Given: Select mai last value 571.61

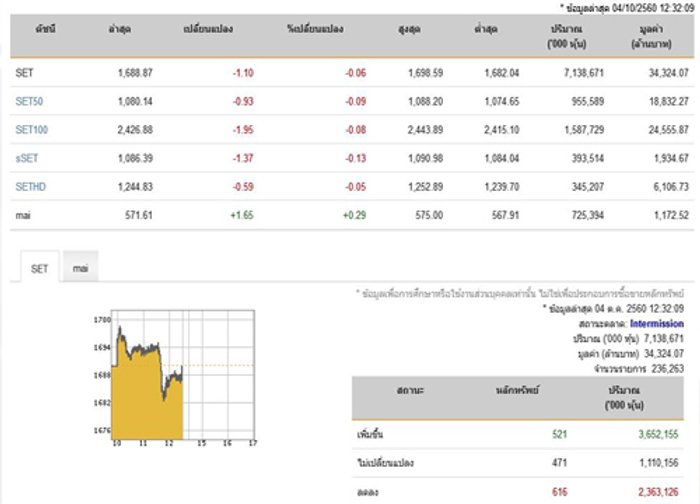Looking at the screenshot, I should tap(139, 215).
